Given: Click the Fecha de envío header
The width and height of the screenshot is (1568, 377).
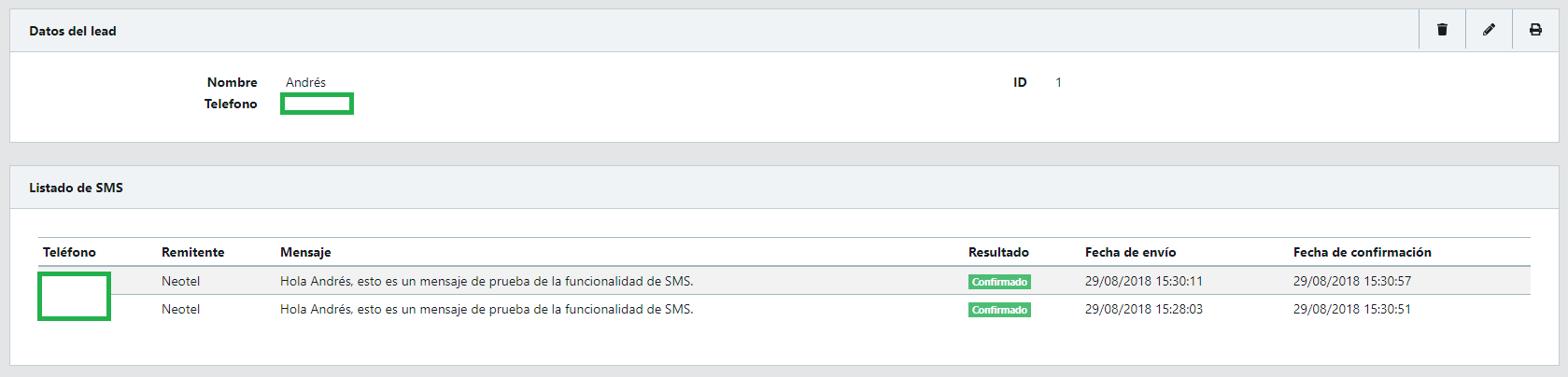Looking at the screenshot, I should 1130,252.
